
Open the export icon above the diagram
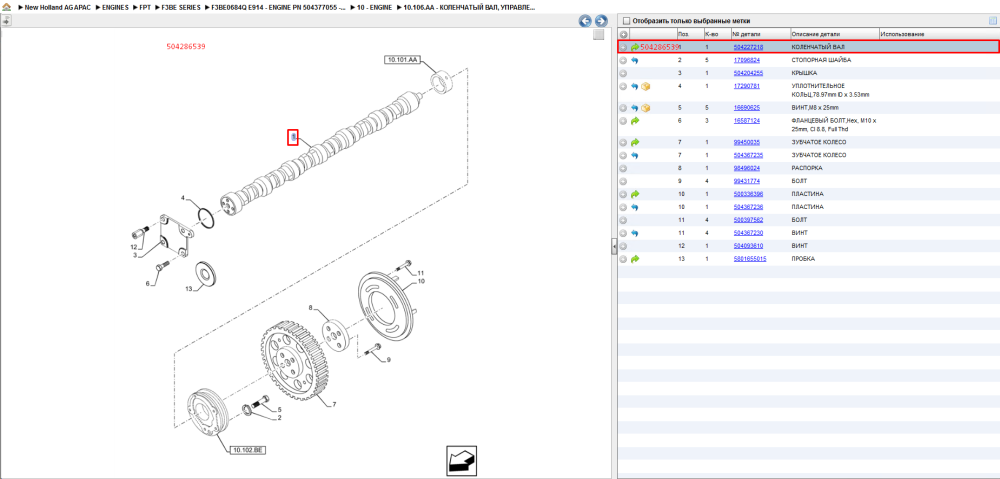(6, 20)
